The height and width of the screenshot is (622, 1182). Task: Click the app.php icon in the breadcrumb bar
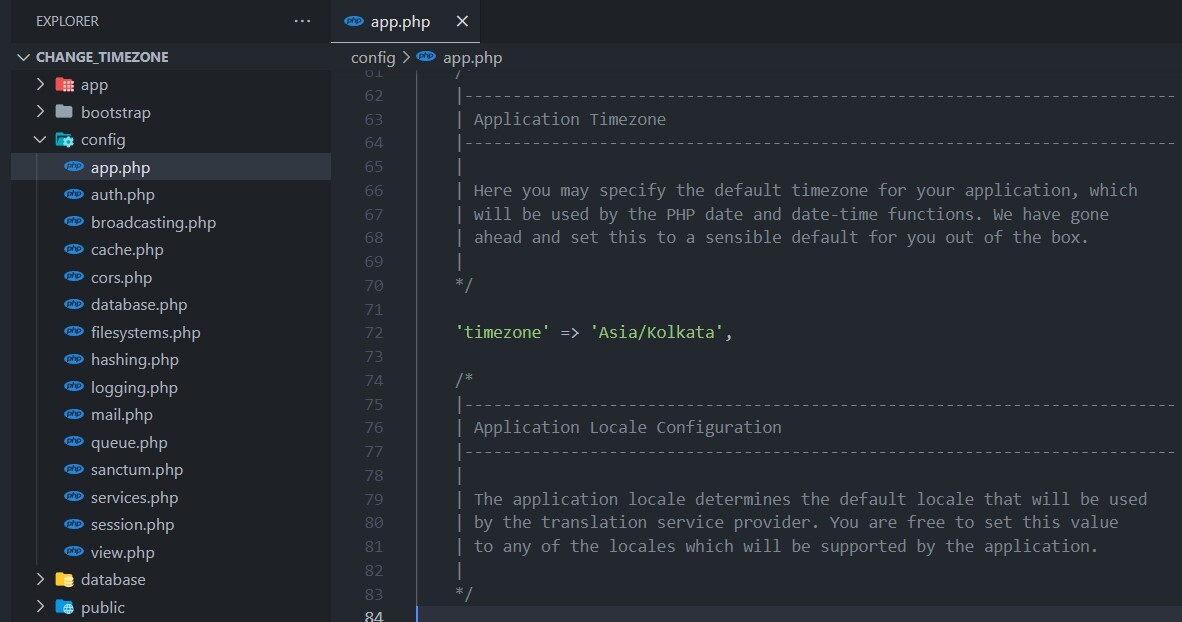coord(425,57)
